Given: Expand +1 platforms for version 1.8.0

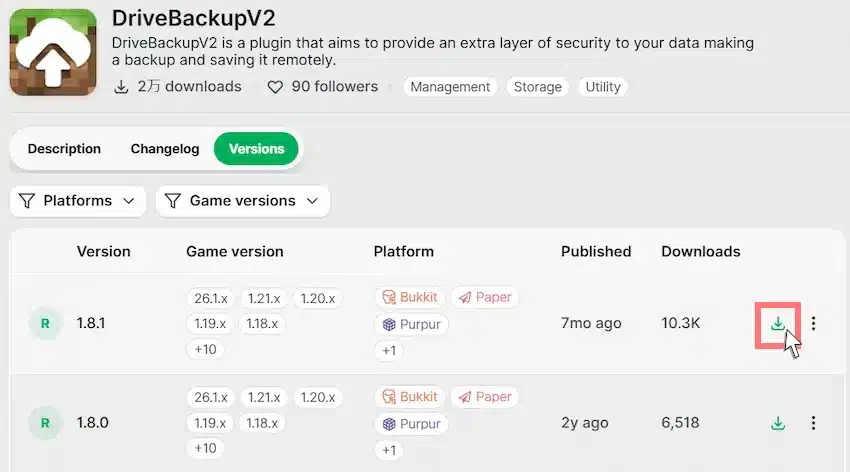Looking at the screenshot, I should click(x=389, y=450).
